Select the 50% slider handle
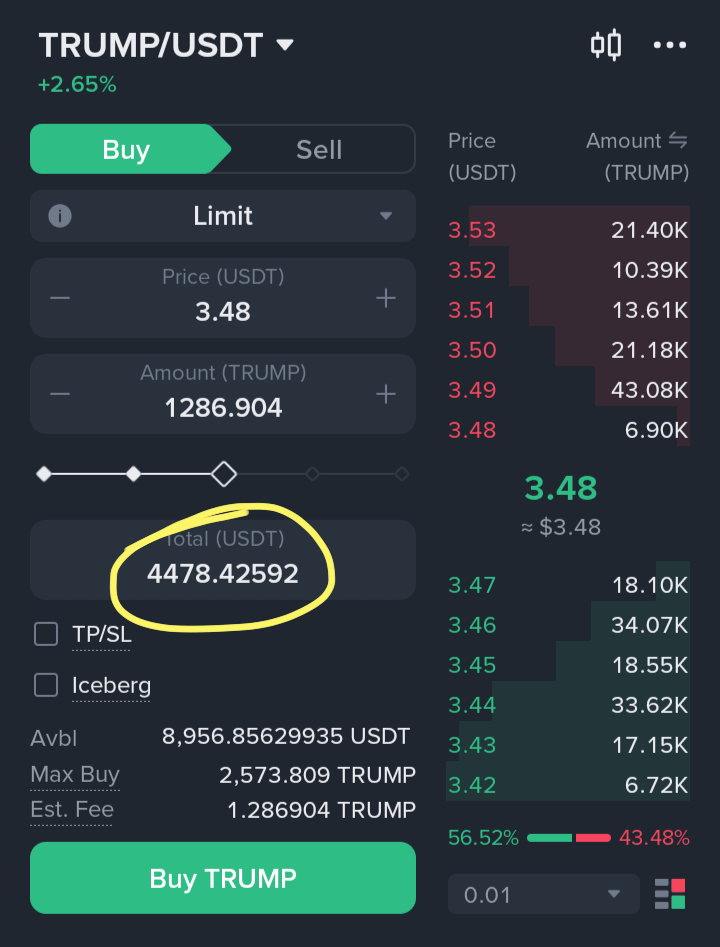The width and height of the screenshot is (720, 947). click(223, 474)
